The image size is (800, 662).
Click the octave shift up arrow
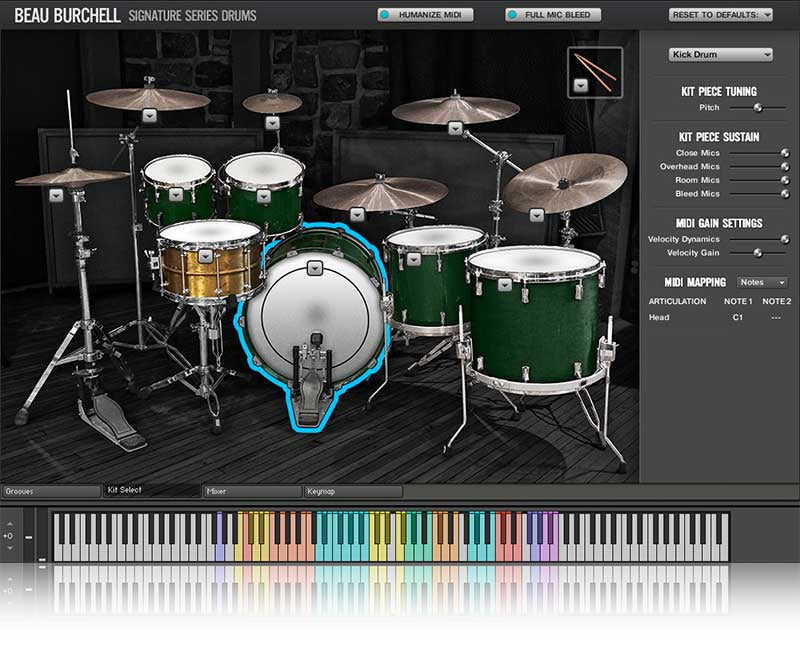pos(10,524)
